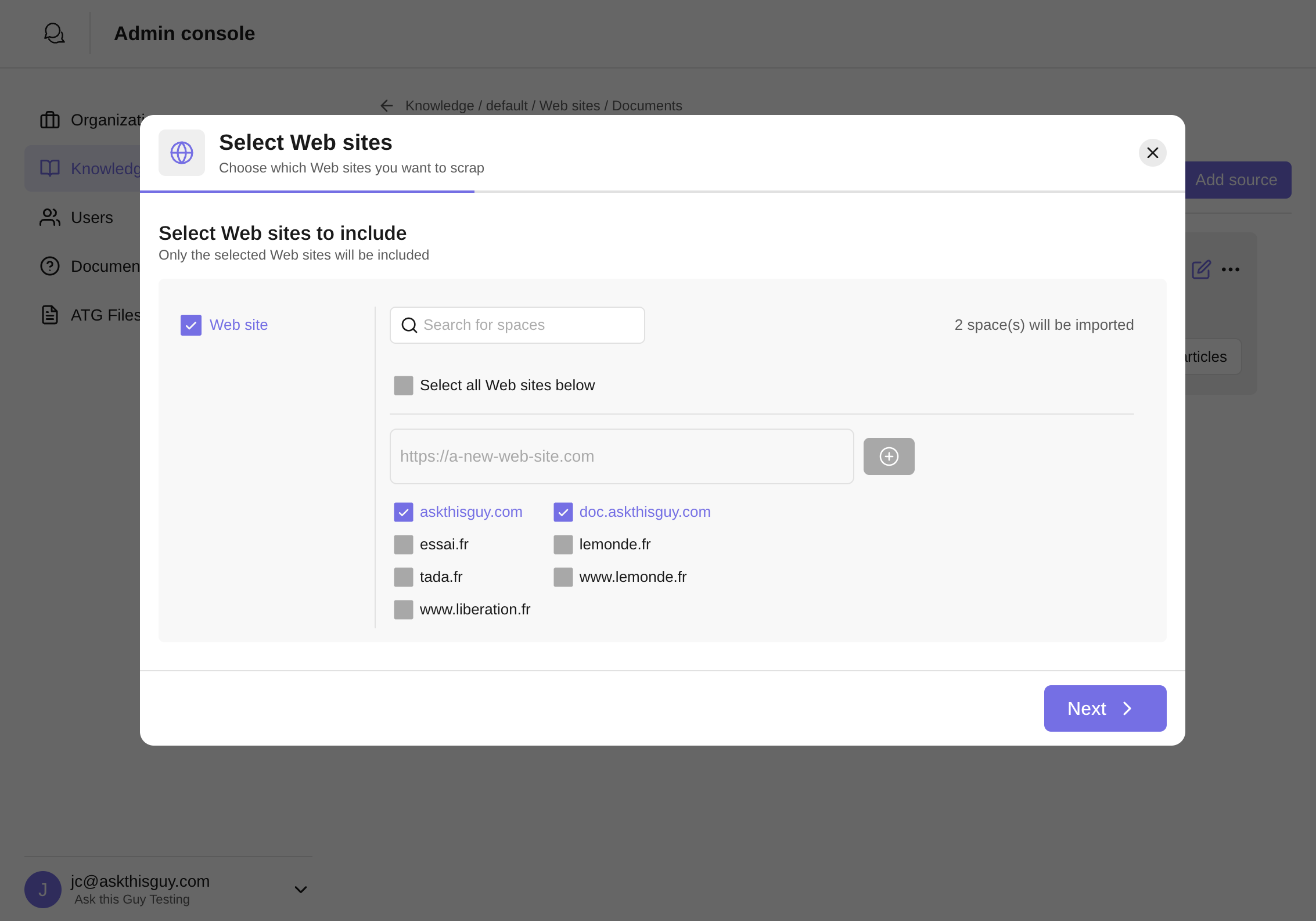Click the plus icon to add a website
Screen dimensions: 1316x921
[x=889, y=456]
